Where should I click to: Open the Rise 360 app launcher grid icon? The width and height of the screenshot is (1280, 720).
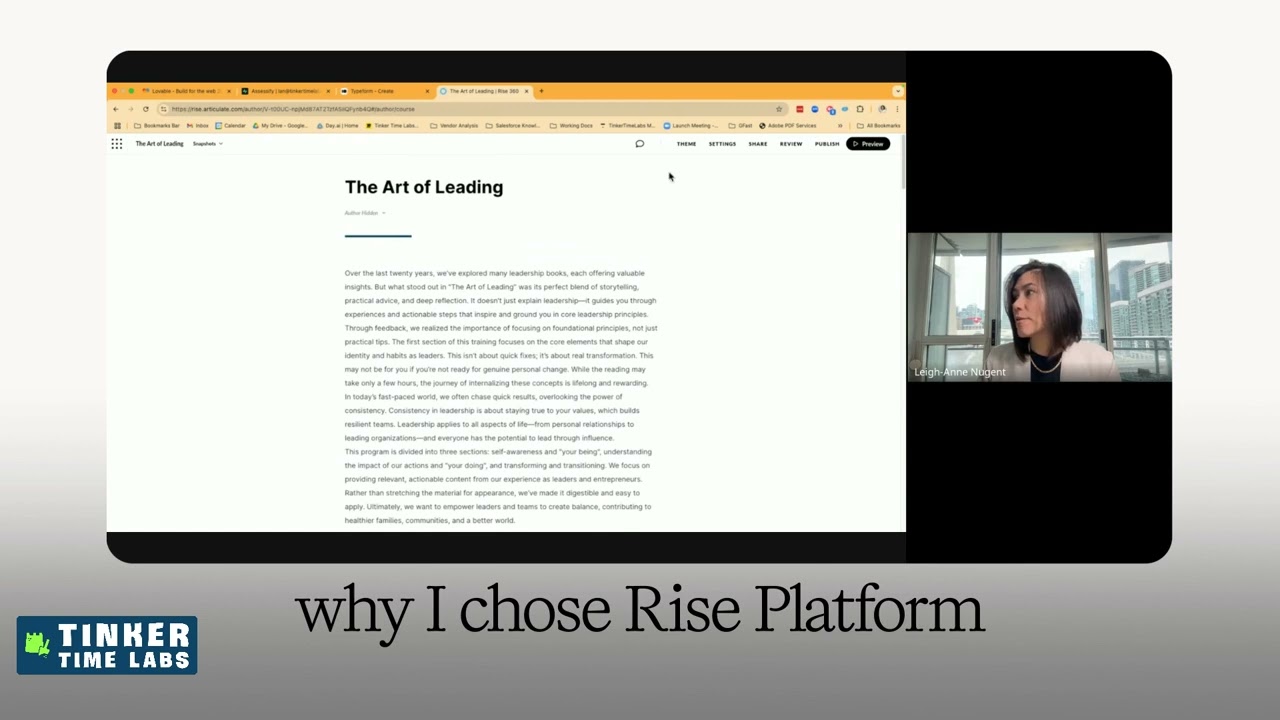[x=115, y=143]
